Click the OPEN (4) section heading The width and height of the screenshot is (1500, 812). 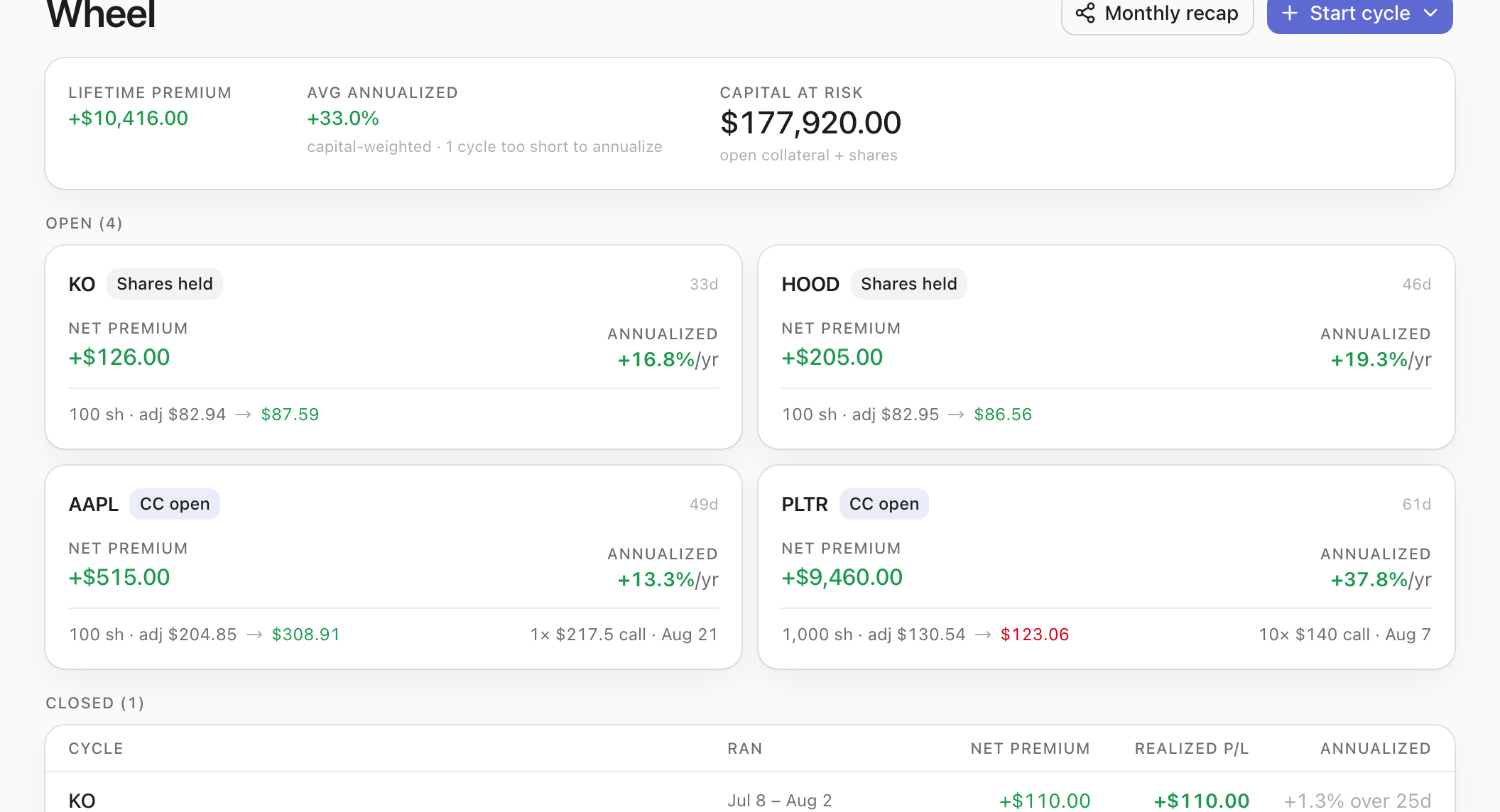(x=84, y=224)
